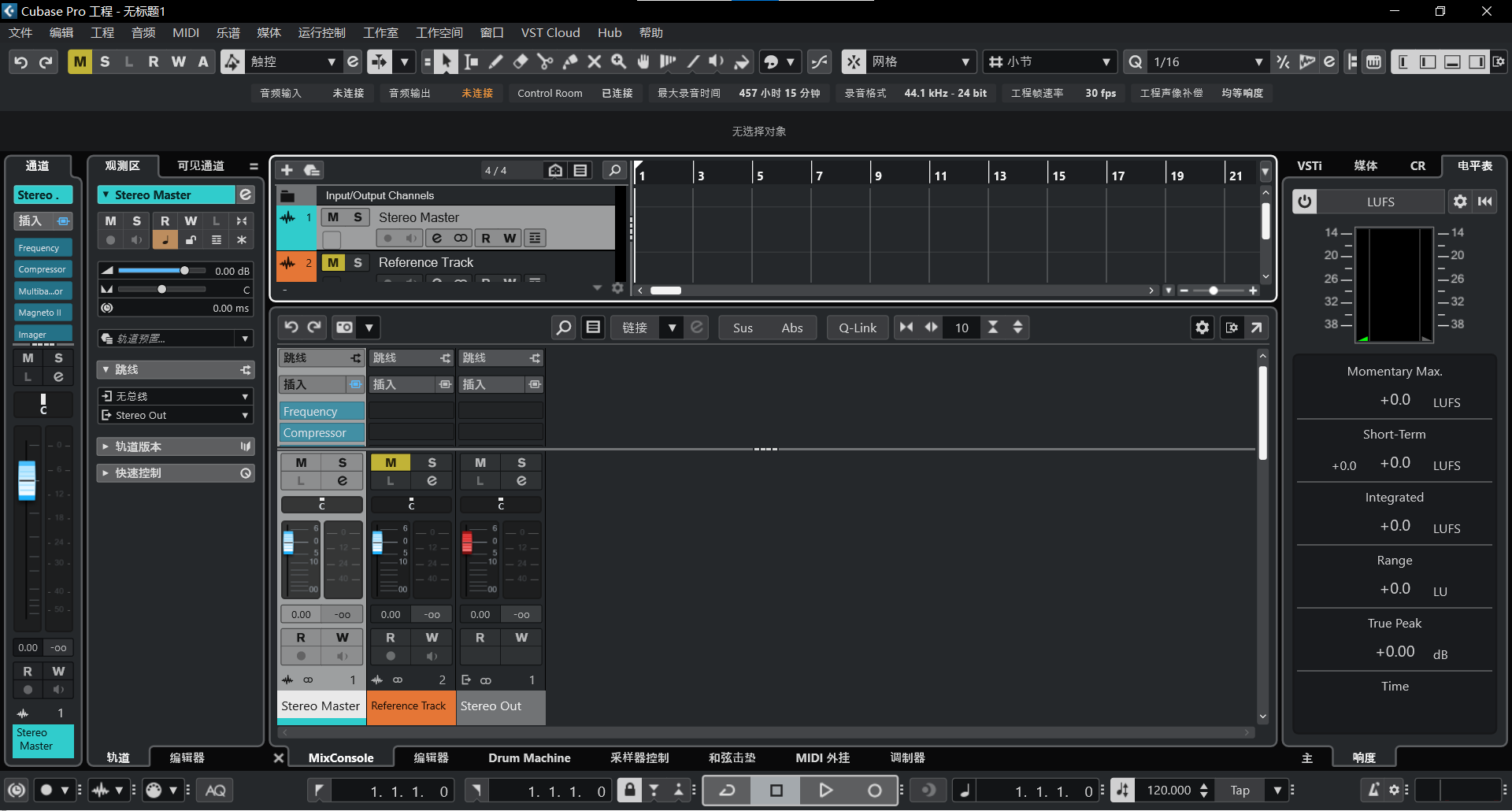Click the inspector pan slider
Screen dimensions: 1512x811
[x=161, y=289]
